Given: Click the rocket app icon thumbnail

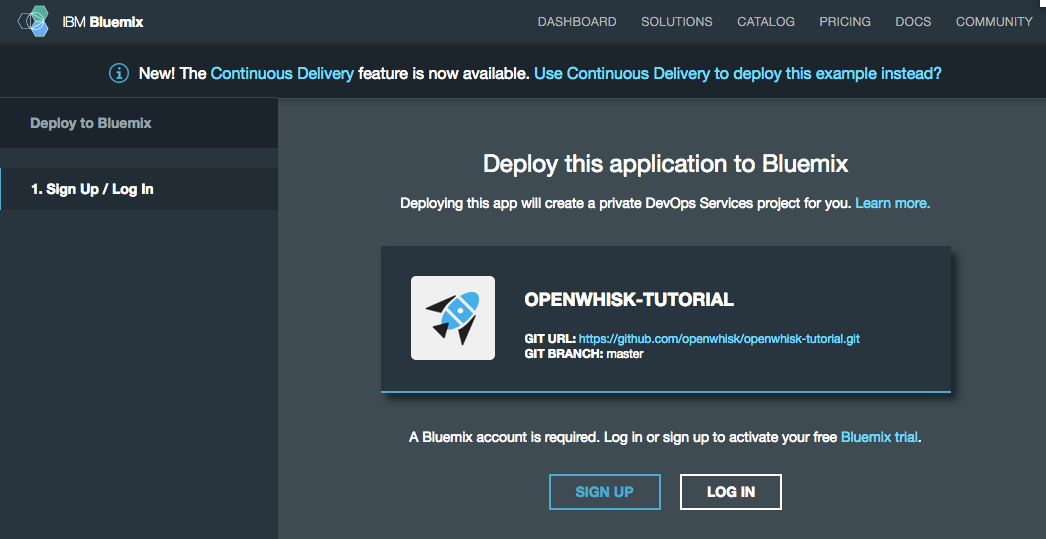Looking at the screenshot, I should [x=453, y=318].
